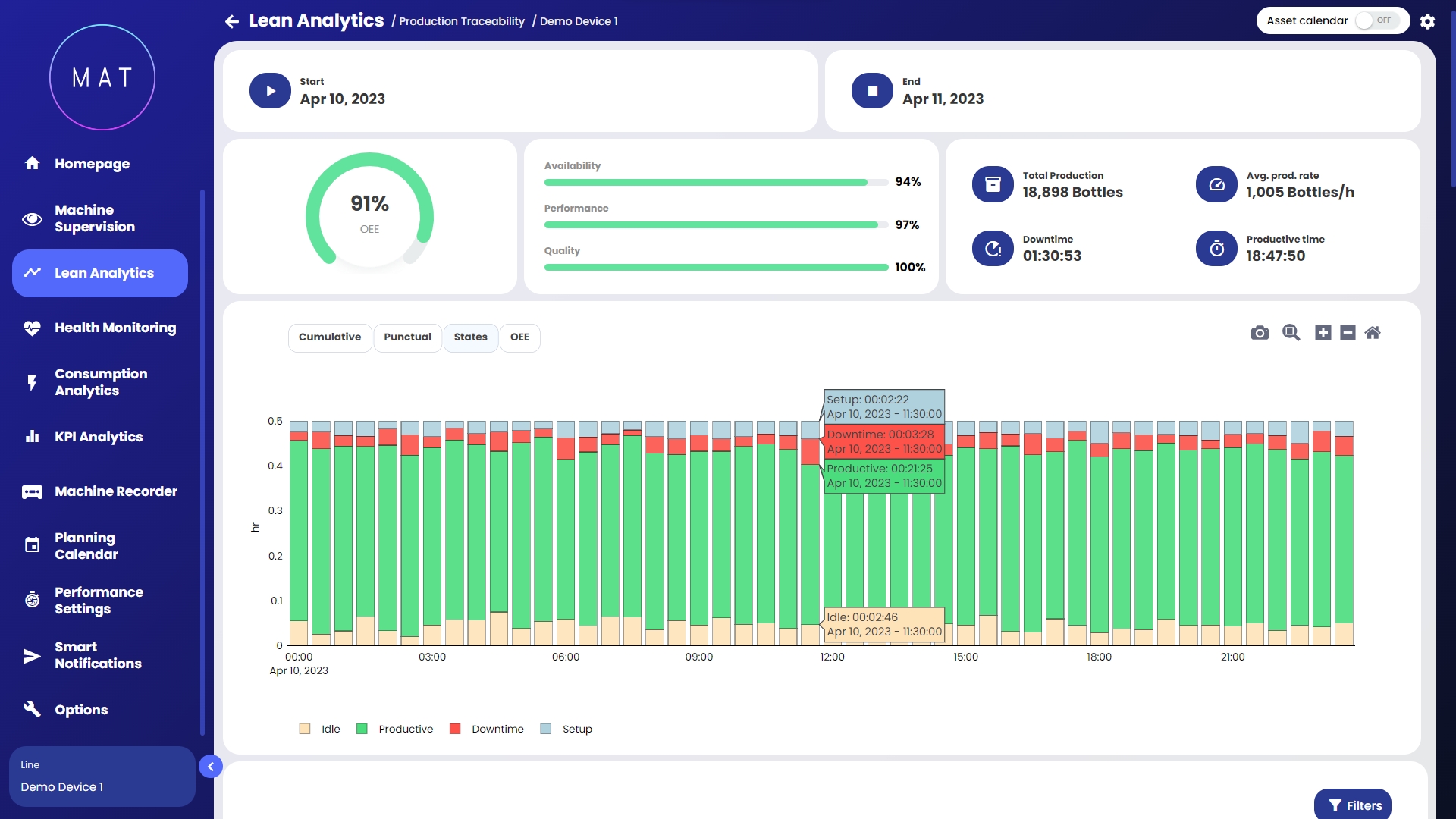Reset chart axes with home icon
Image resolution: width=1456 pixels, height=819 pixels.
click(x=1373, y=333)
